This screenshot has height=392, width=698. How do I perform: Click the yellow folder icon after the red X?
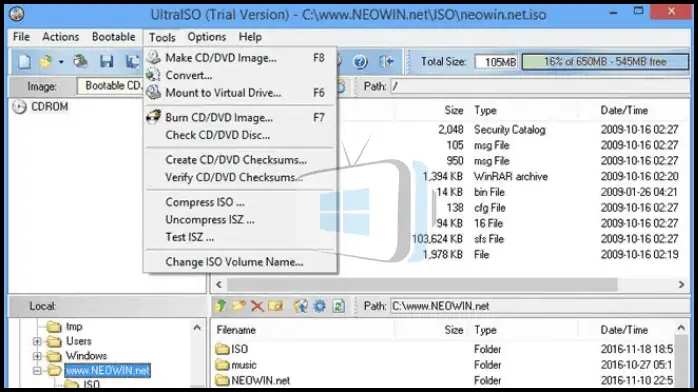[x=276, y=306]
